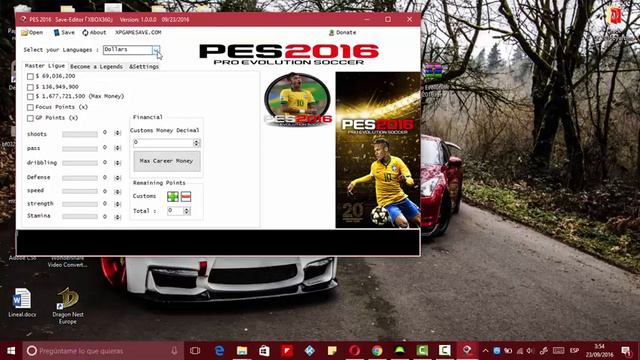Click the round Neymar PES 2016 logo
The width and height of the screenshot is (640, 360).
pyautogui.click(x=298, y=99)
